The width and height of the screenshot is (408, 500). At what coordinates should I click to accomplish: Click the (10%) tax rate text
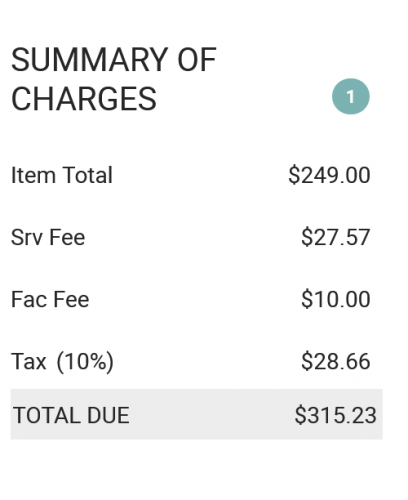[x=85, y=362]
